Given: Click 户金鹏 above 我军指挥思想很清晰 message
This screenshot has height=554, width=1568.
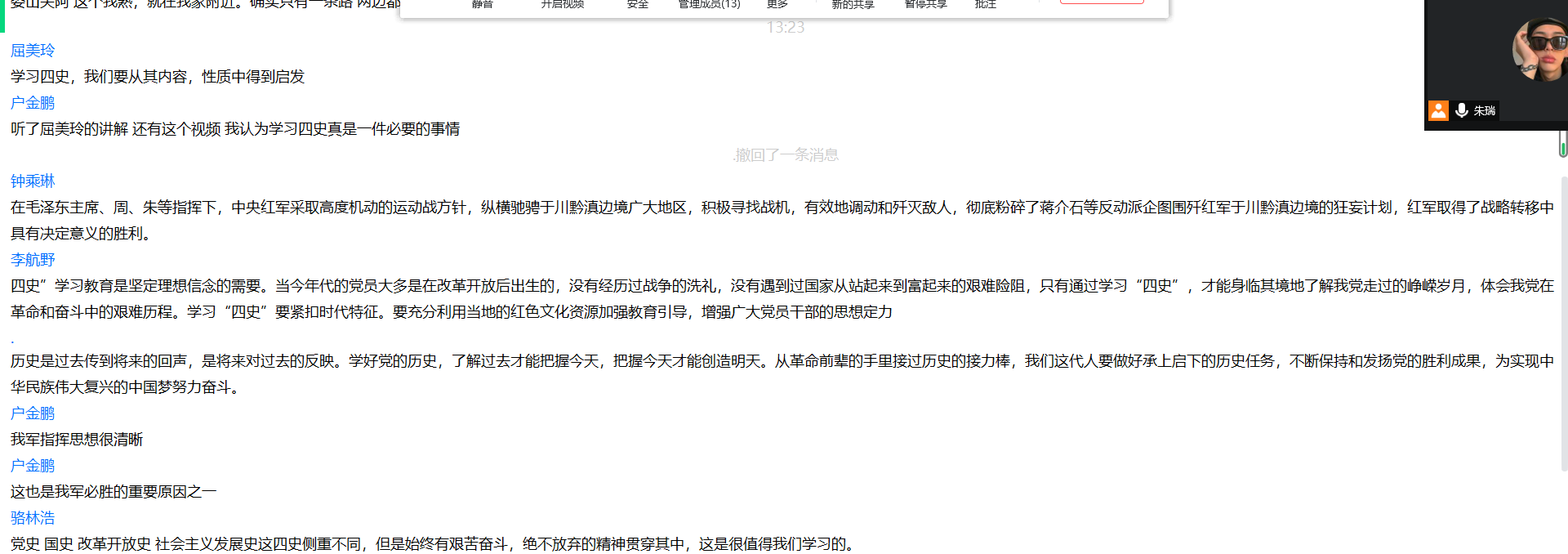Looking at the screenshot, I should 33,413.
